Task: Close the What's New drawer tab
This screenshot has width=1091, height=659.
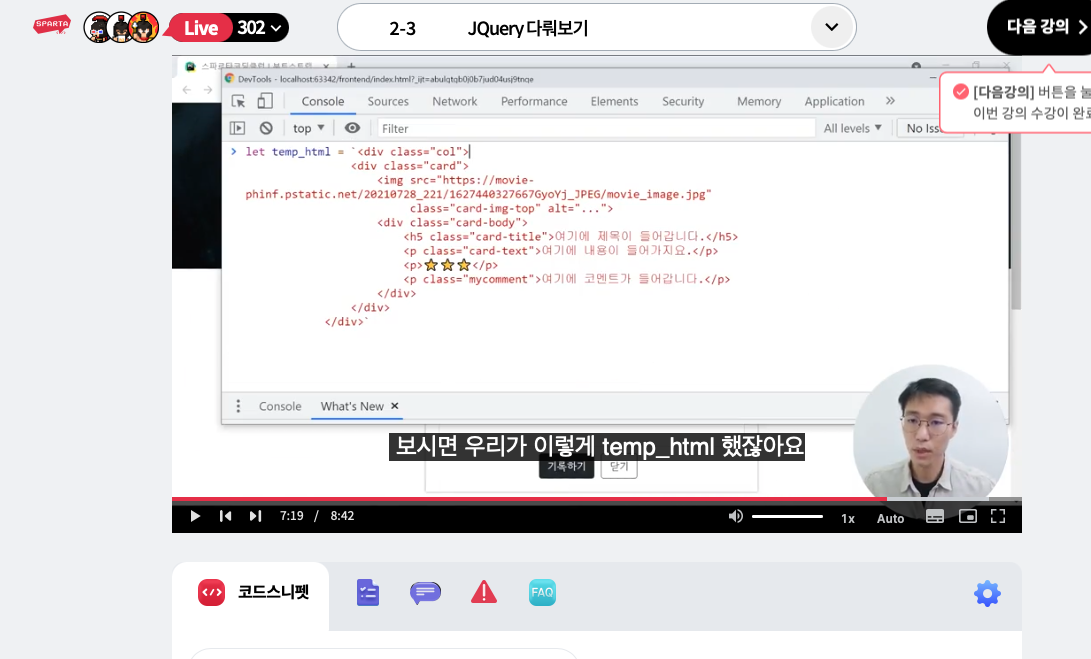Action: click(x=395, y=406)
